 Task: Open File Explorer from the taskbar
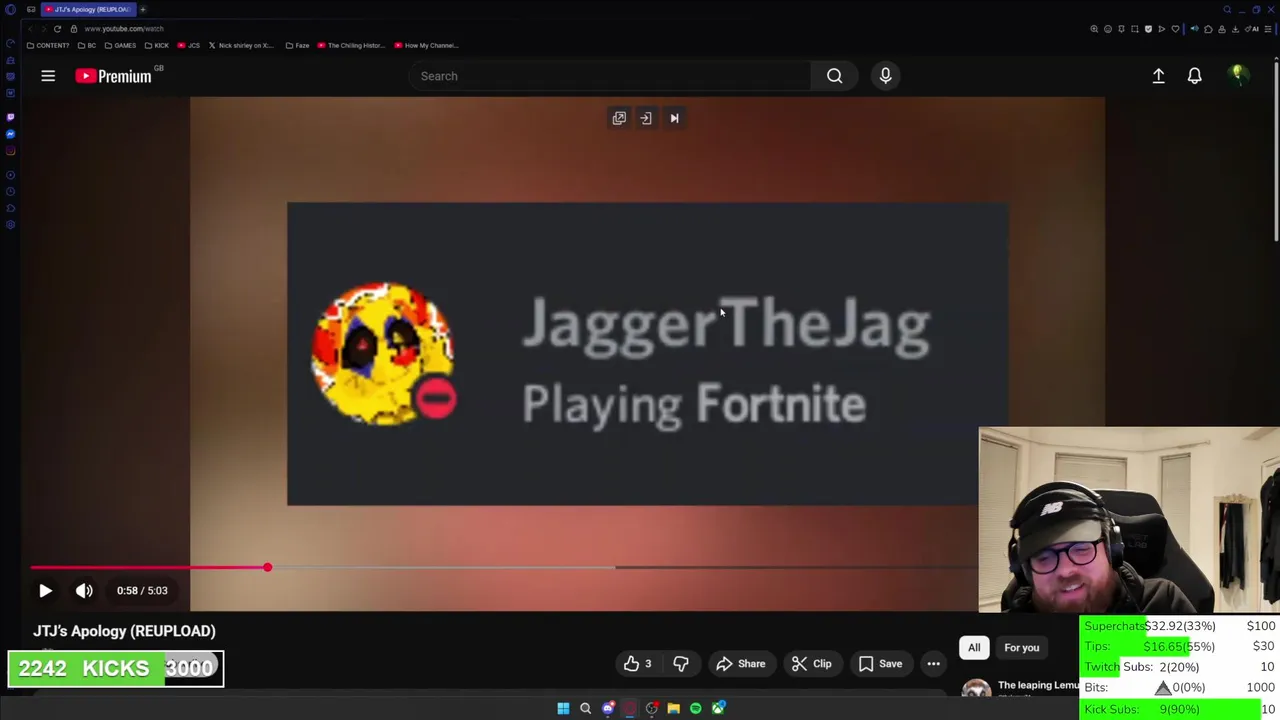[673, 708]
